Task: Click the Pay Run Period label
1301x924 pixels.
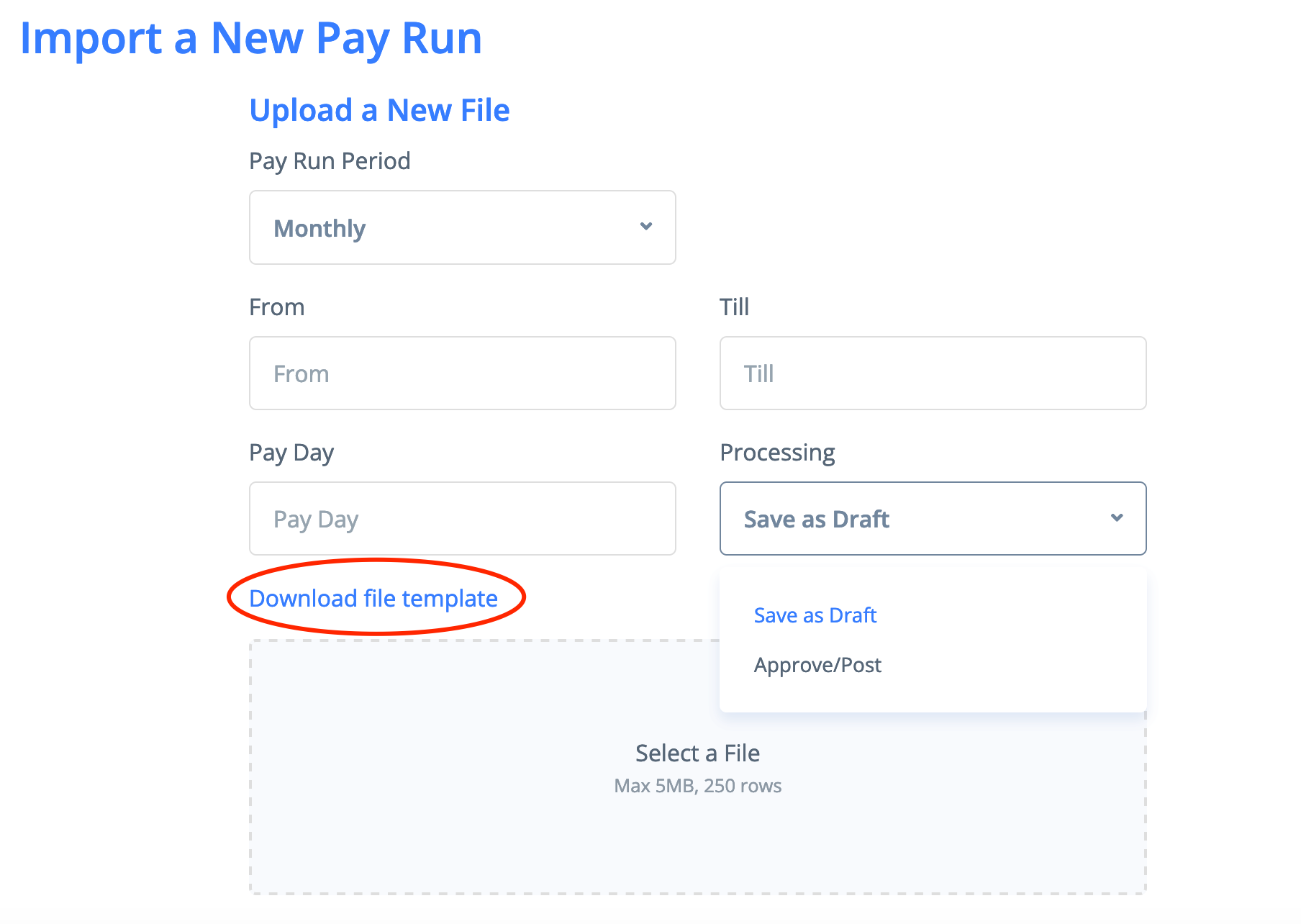Action: (x=330, y=160)
